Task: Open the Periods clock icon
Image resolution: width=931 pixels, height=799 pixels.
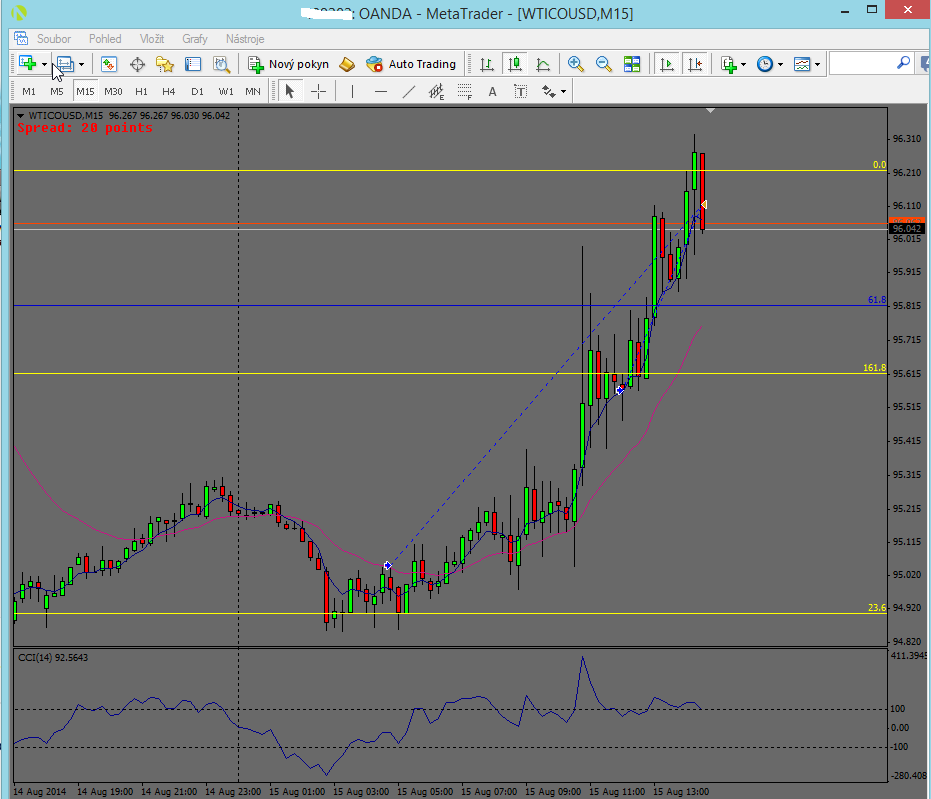Action: (x=765, y=64)
